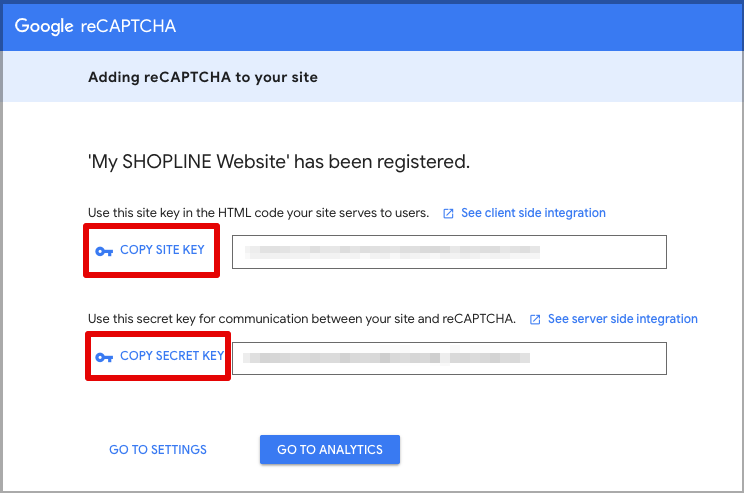The height and width of the screenshot is (493, 744).
Task: Copy the site key using COPY SITE KEY
Action: click(x=151, y=250)
